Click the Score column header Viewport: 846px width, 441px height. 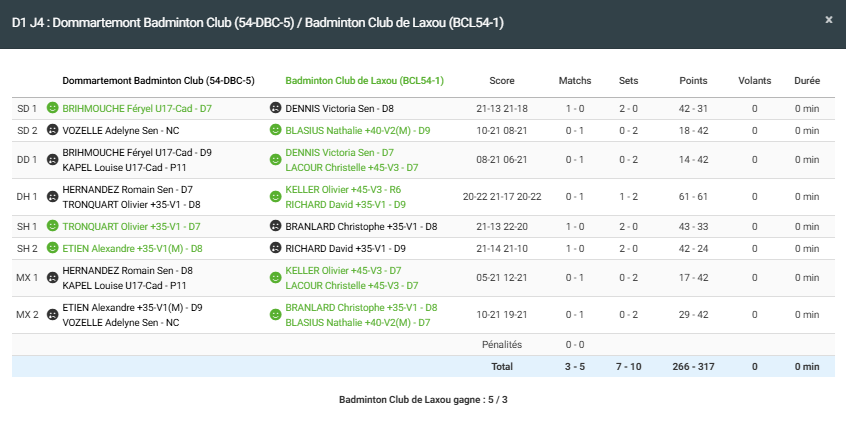[x=502, y=80]
